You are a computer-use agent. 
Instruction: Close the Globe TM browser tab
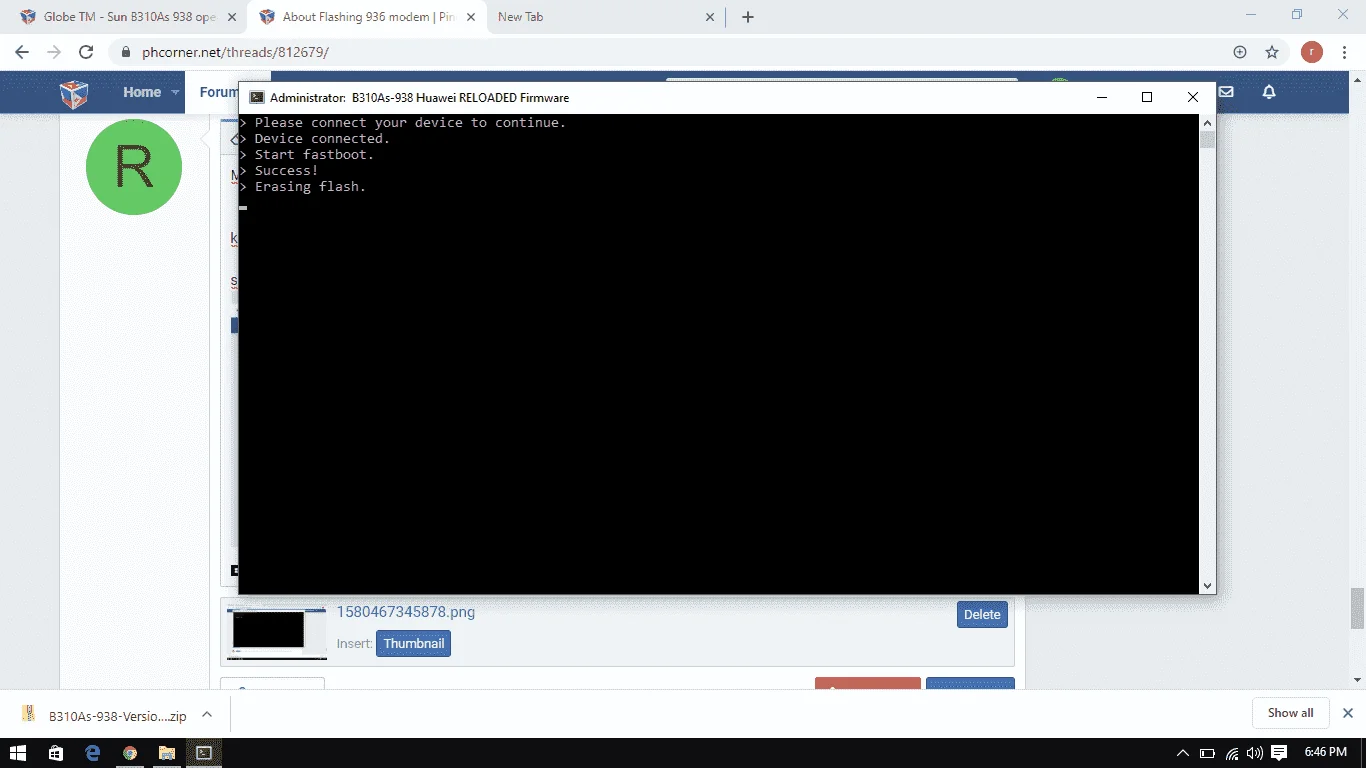(233, 17)
